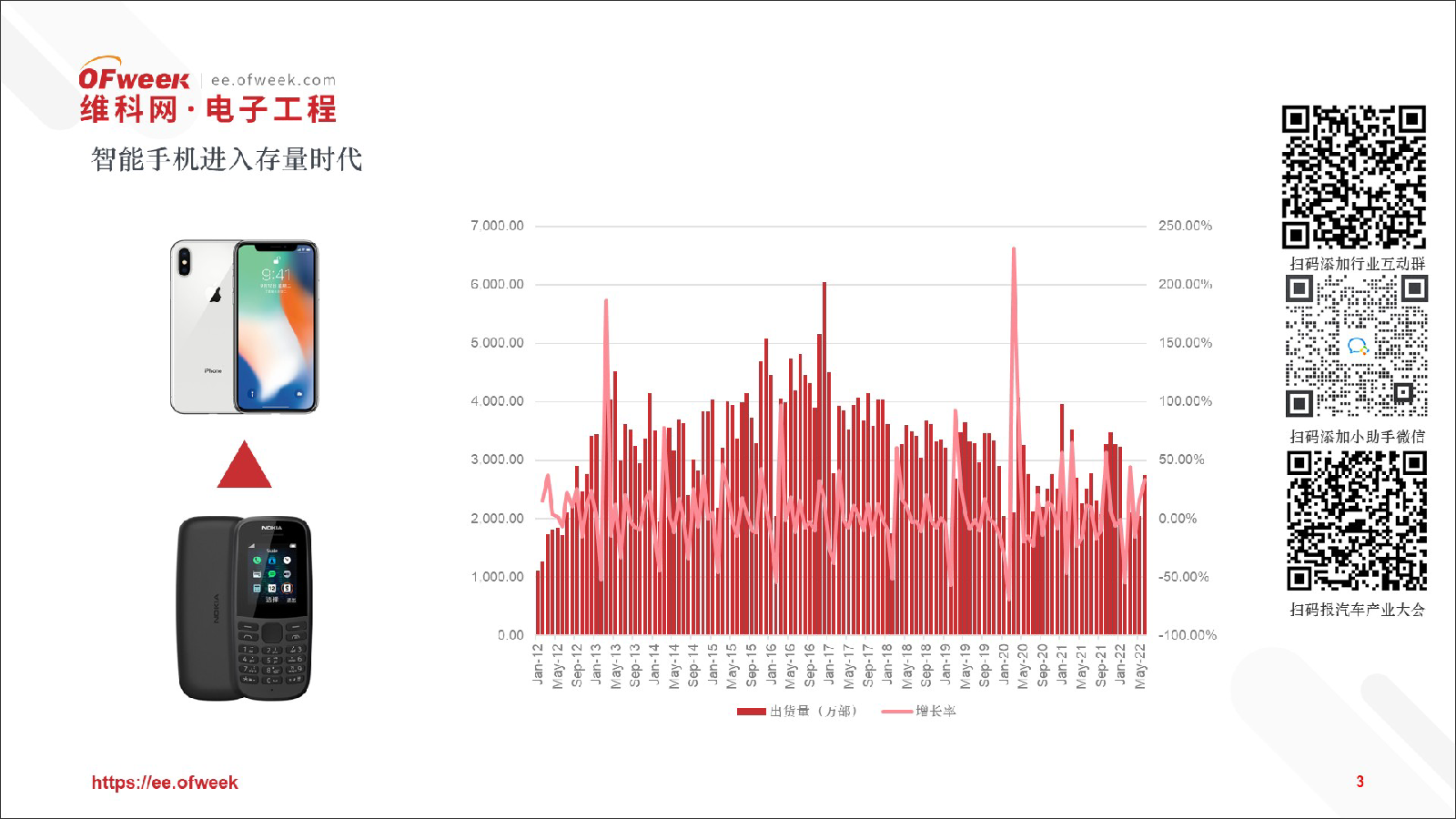Click the 6,000.00 axis label
1456x819 pixels.
point(497,285)
